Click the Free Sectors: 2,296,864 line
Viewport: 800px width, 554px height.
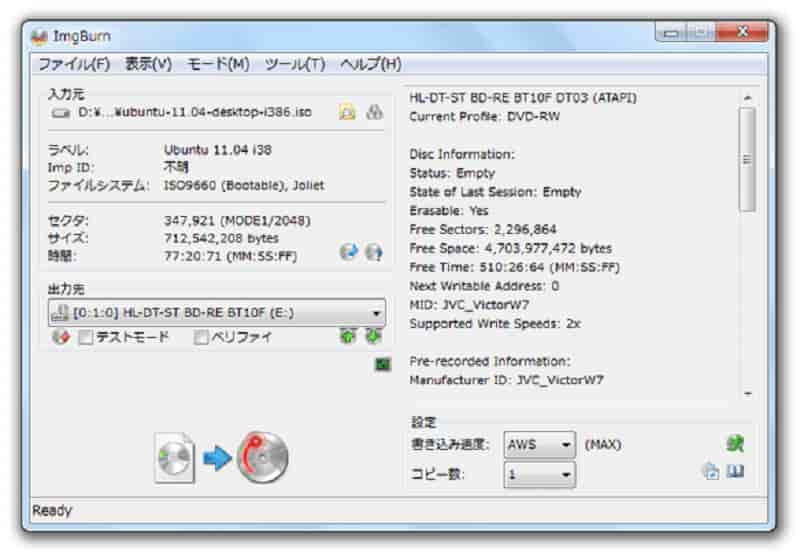click(x=483, y=230)
